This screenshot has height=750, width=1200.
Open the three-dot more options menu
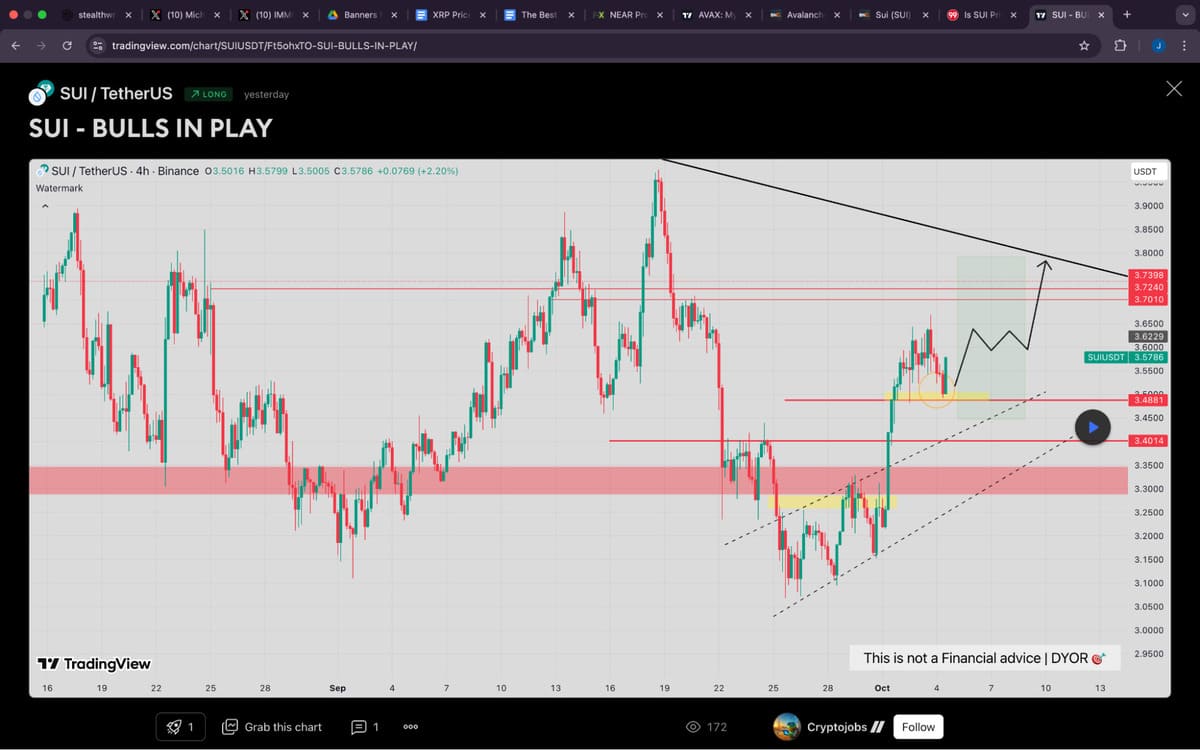point(410,727)
